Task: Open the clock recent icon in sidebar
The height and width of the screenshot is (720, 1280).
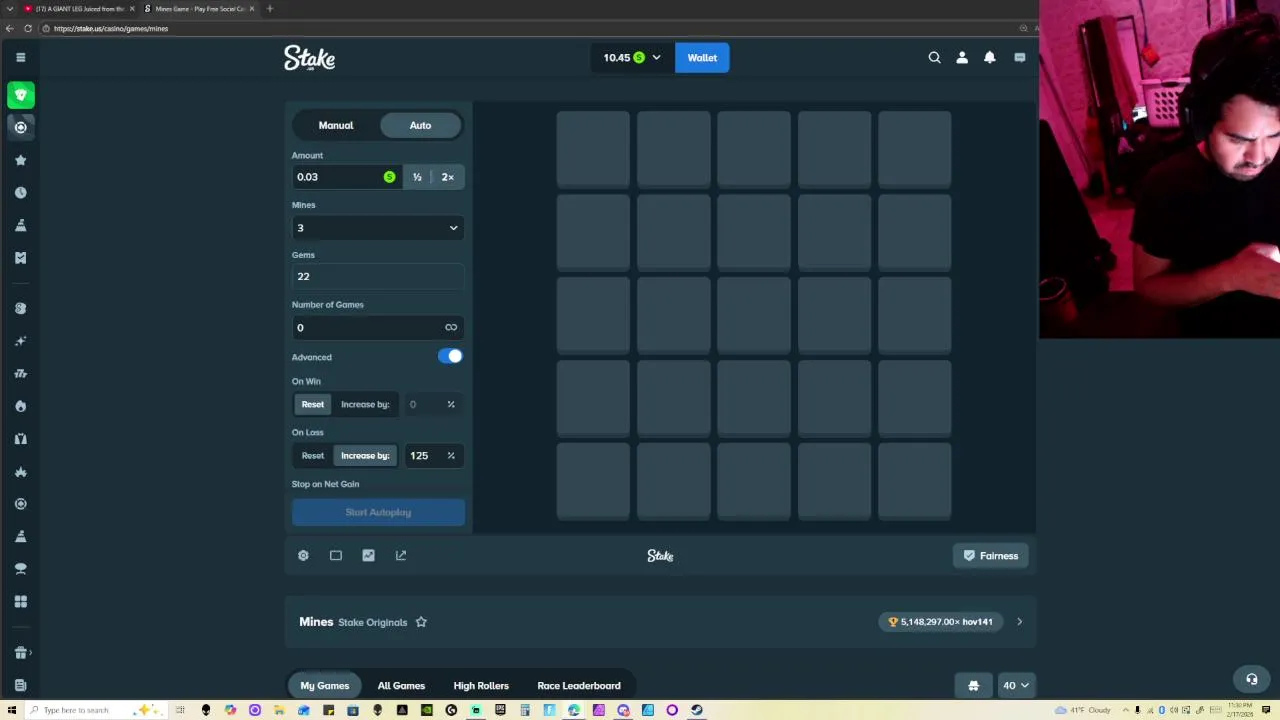Action: point(20,192)
